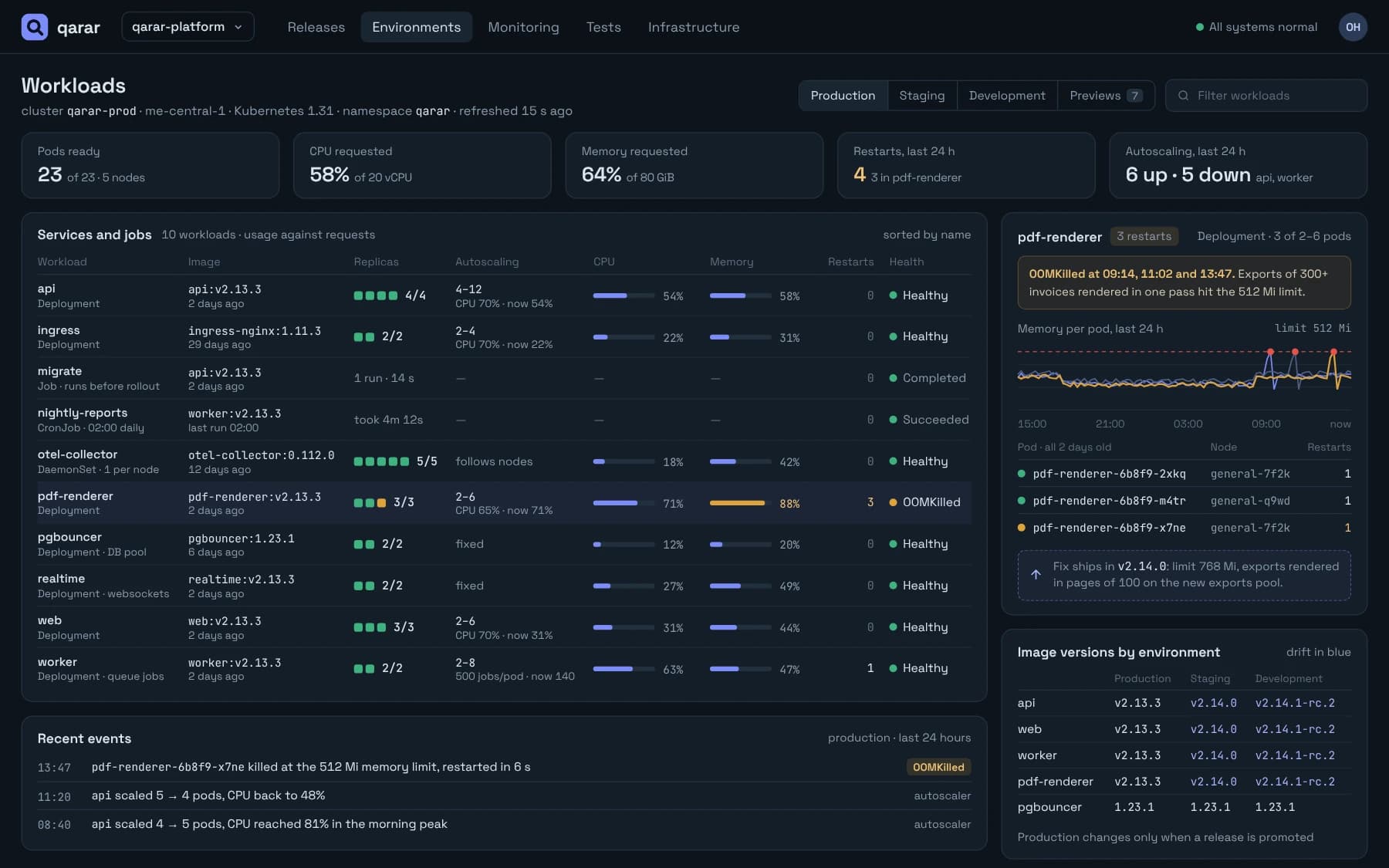Viewport: 1389px width, 868px height.
Task: Click staging version v2.14.0 for worker
Action: [x=1213, y=755]
